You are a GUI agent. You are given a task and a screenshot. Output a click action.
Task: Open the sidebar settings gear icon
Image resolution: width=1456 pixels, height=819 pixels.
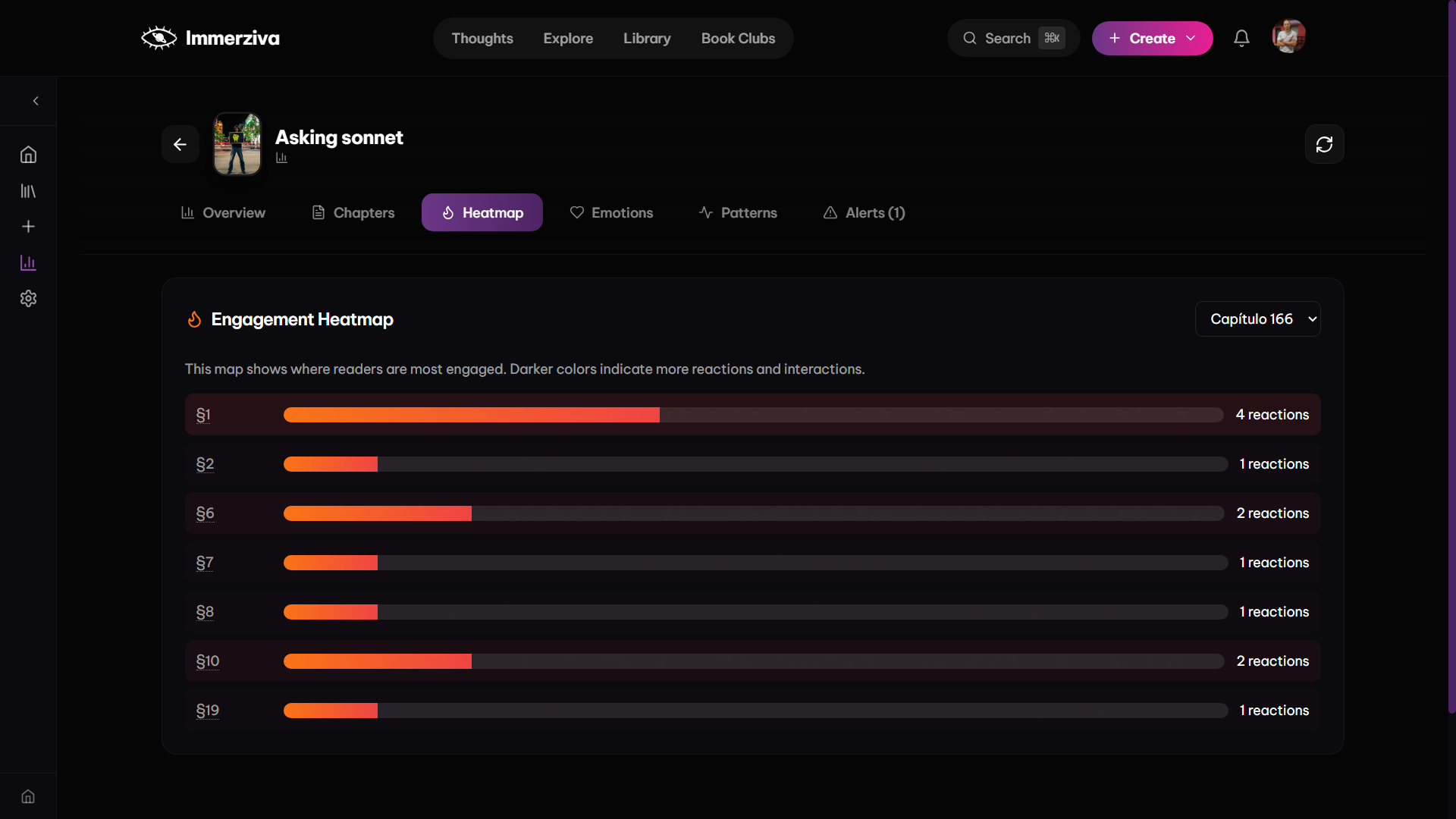click(x=28, y=299)
